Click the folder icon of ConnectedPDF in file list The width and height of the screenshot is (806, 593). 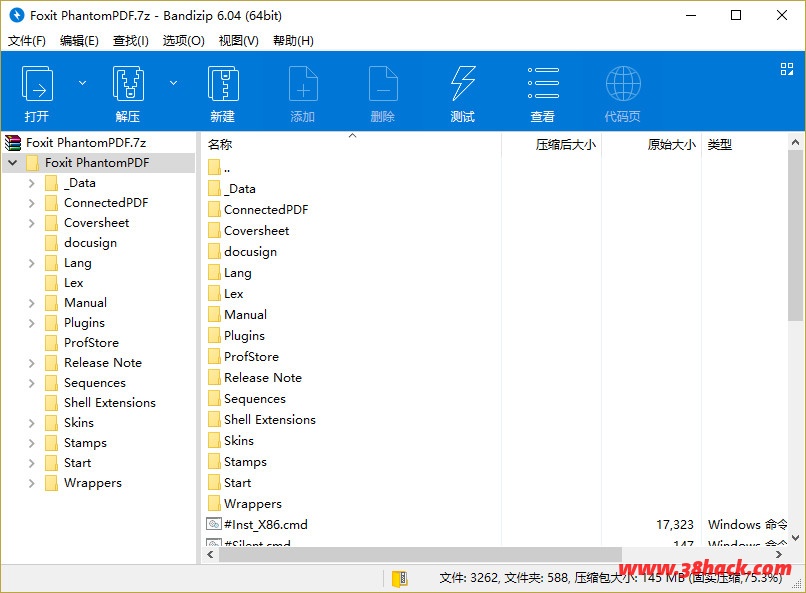coord(214,210)
